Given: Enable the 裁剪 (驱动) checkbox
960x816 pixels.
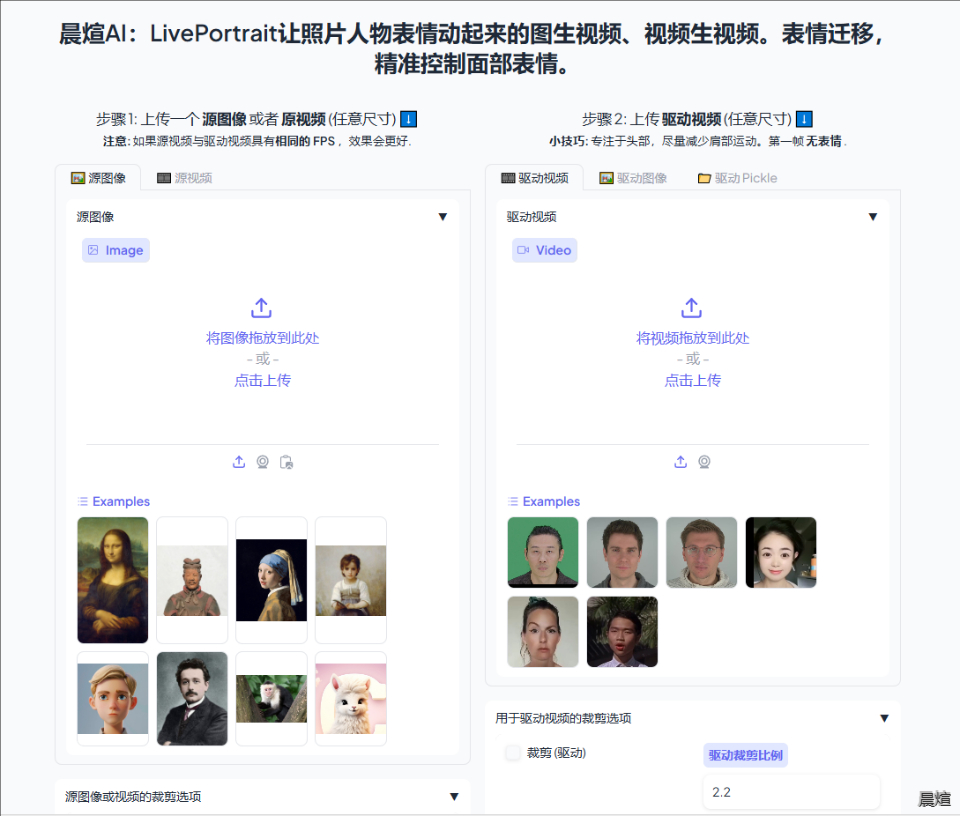Looking at the screenshot, I should click(x=513, y=753).
